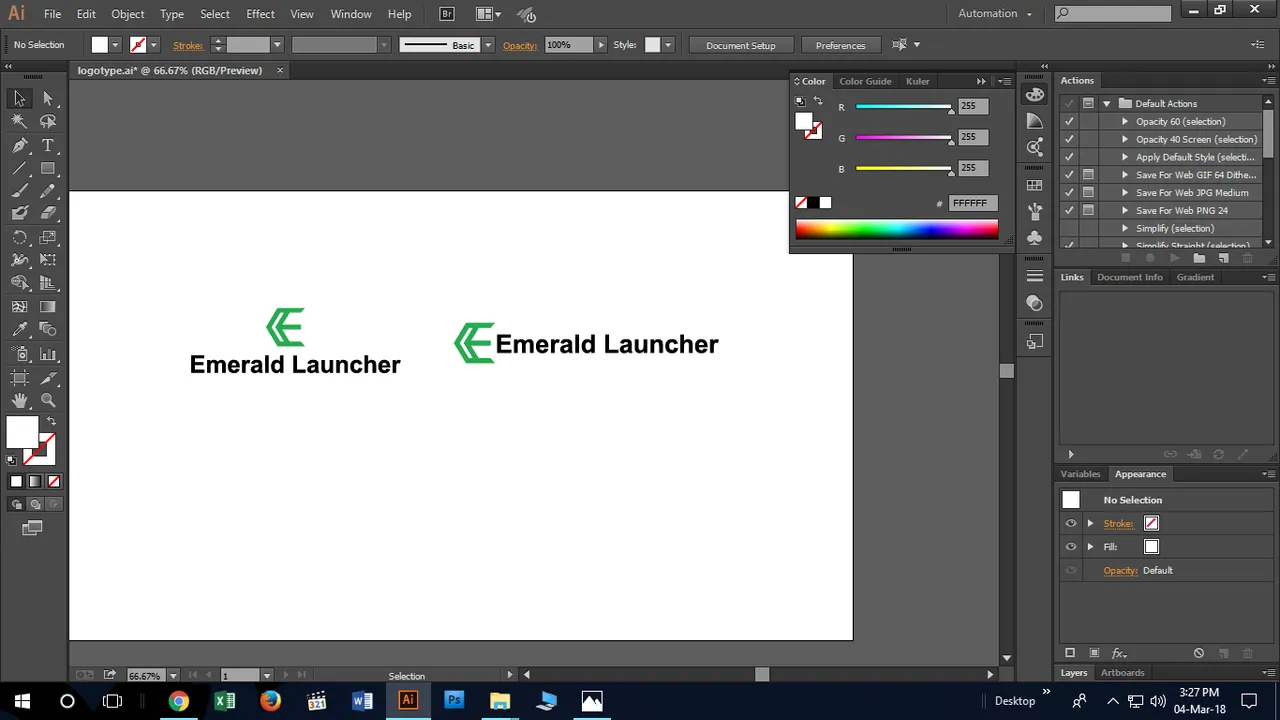
Task: Open the Window menu
Action: 351,14
